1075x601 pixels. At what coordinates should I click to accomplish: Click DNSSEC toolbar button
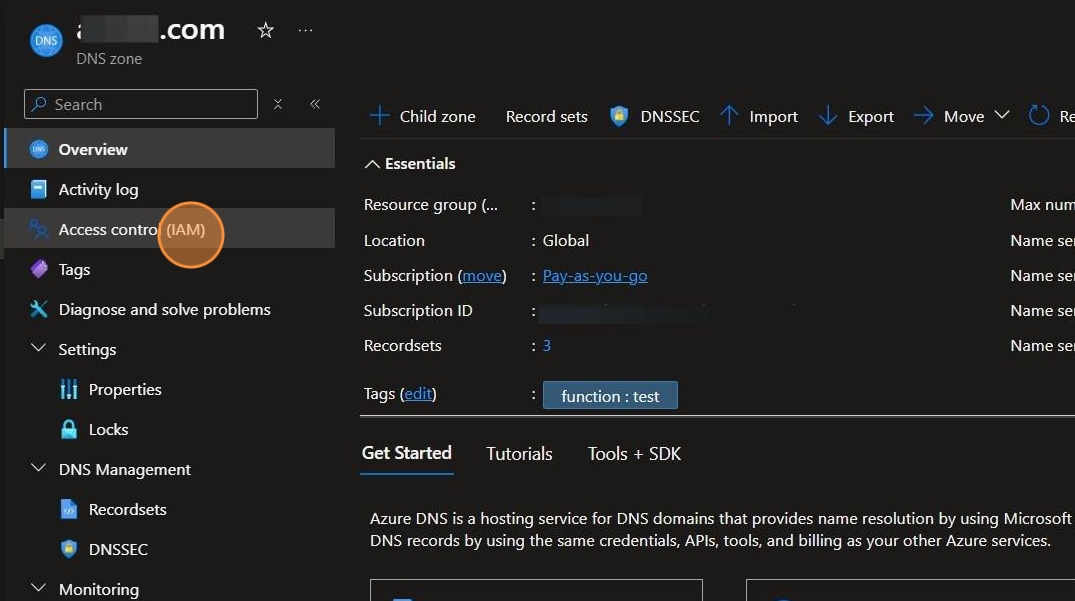pos(655,116)
